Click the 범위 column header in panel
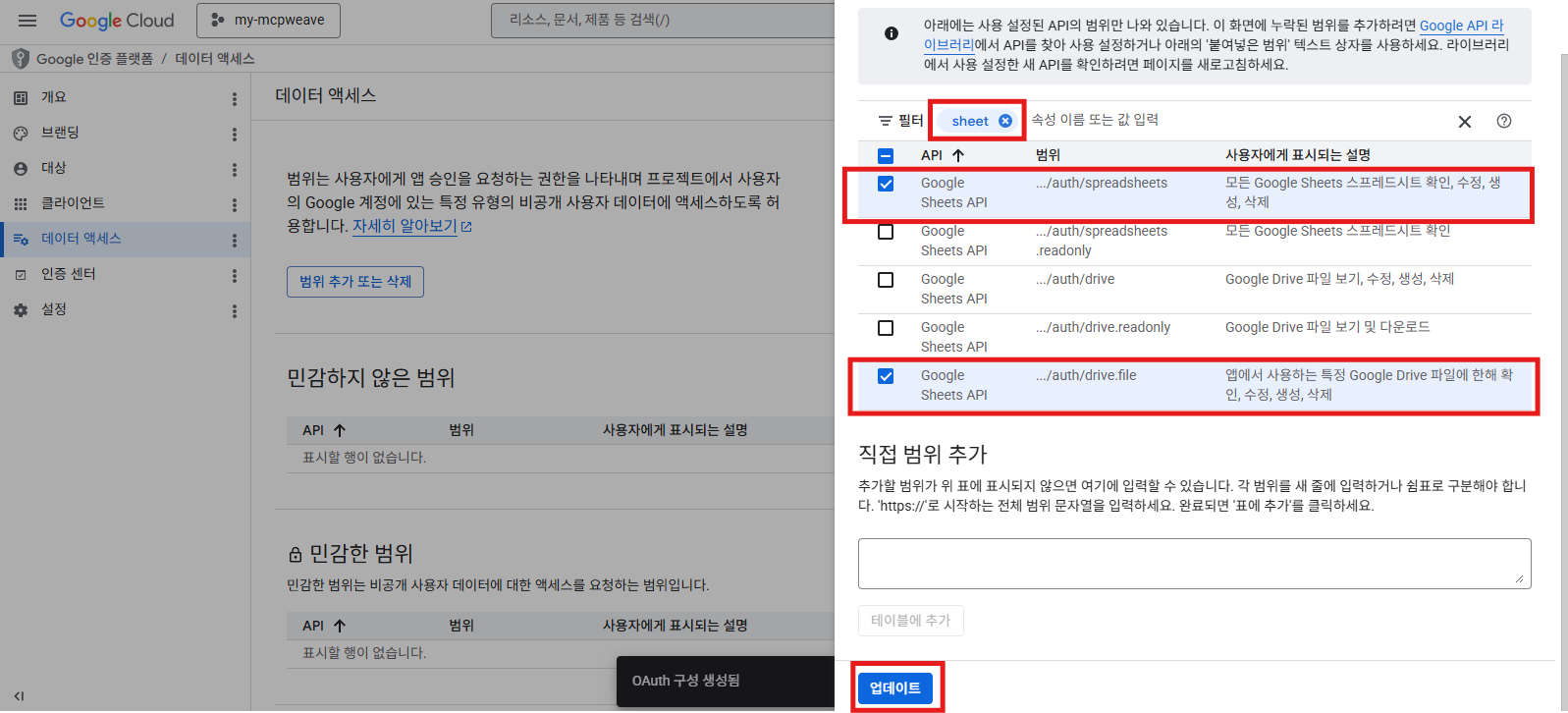1568x713 pixels. coord(1048,155)
